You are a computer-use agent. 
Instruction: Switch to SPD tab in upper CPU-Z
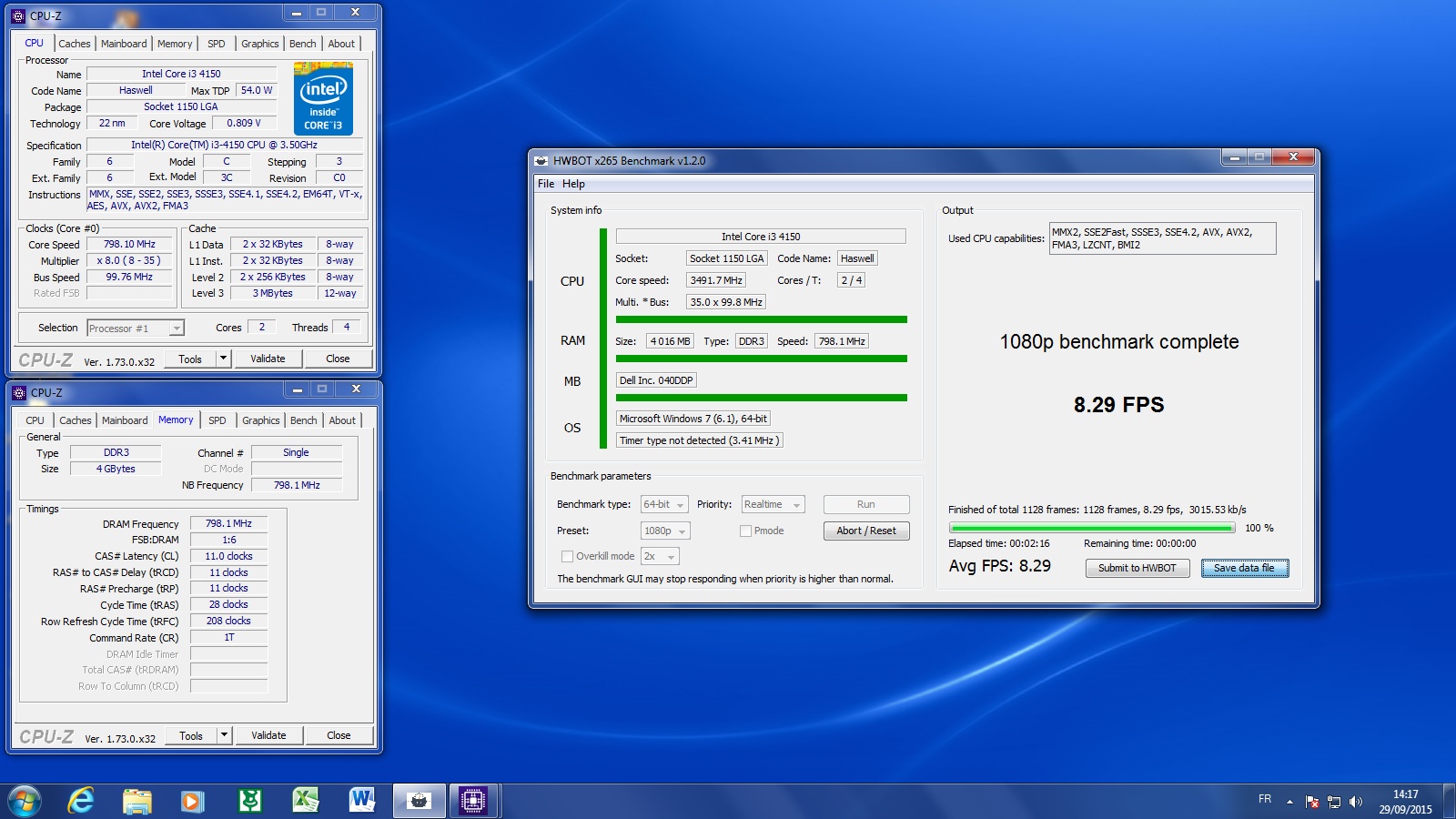[217, 44]
